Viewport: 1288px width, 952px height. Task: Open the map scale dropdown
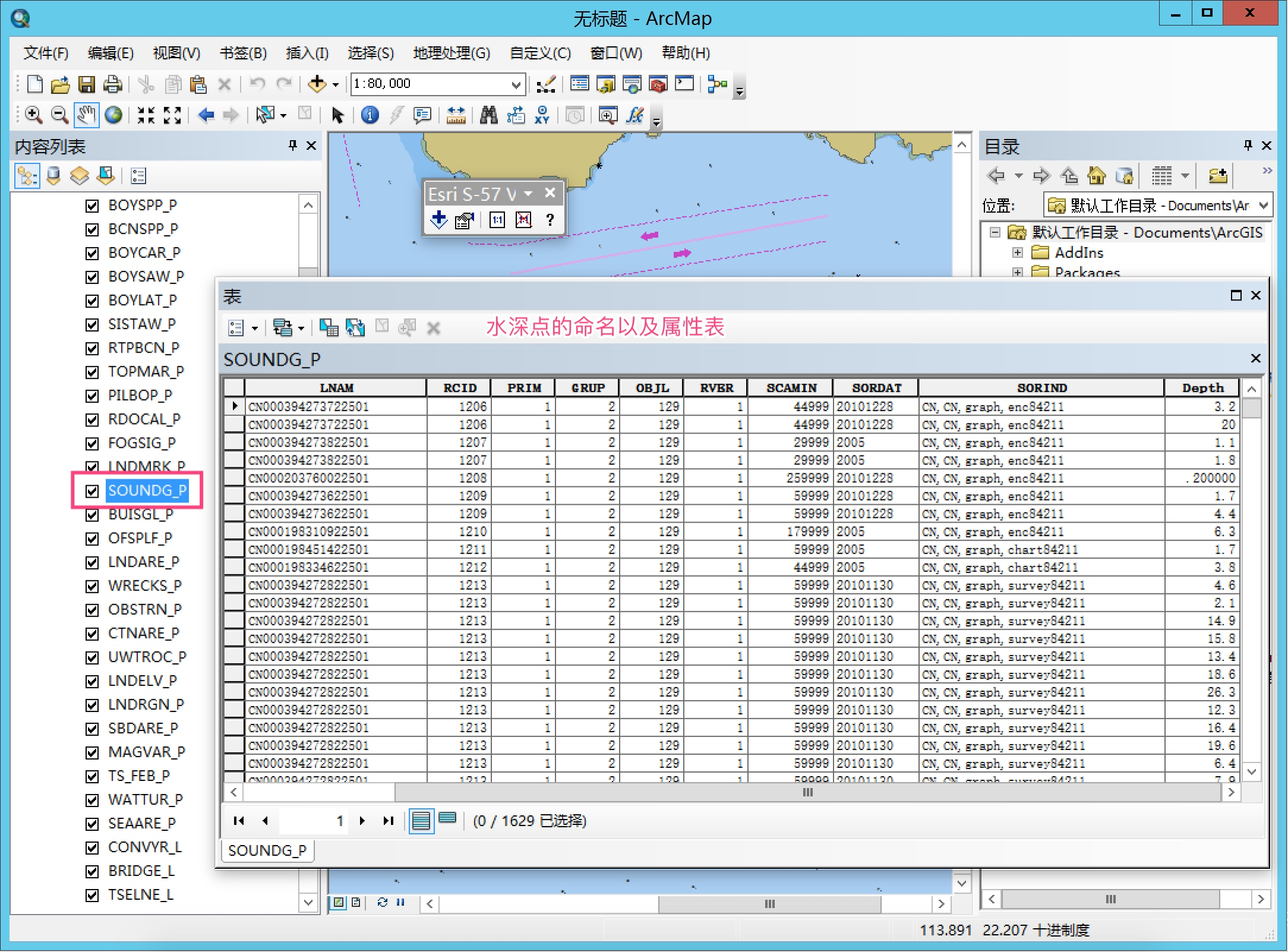pos(516,84)
